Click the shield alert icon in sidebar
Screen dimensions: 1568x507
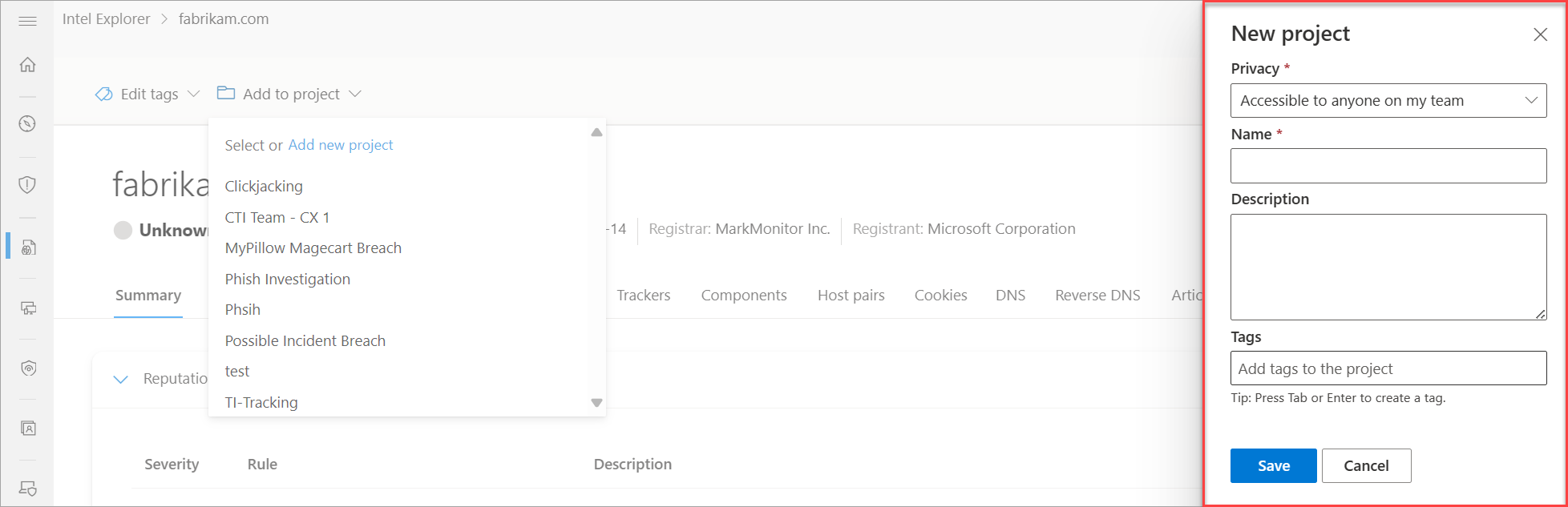(x=27, y=185)
